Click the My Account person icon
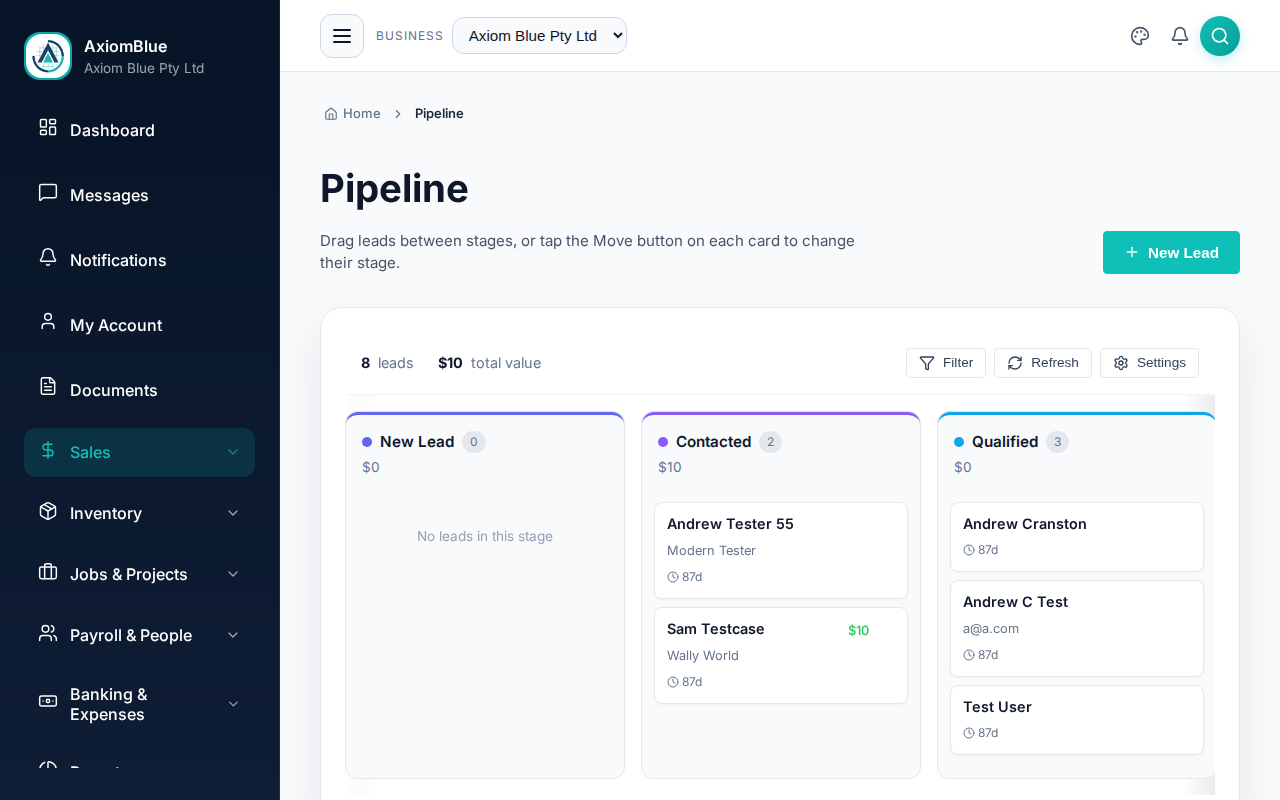1280x800 pixels. click(48, 321)
